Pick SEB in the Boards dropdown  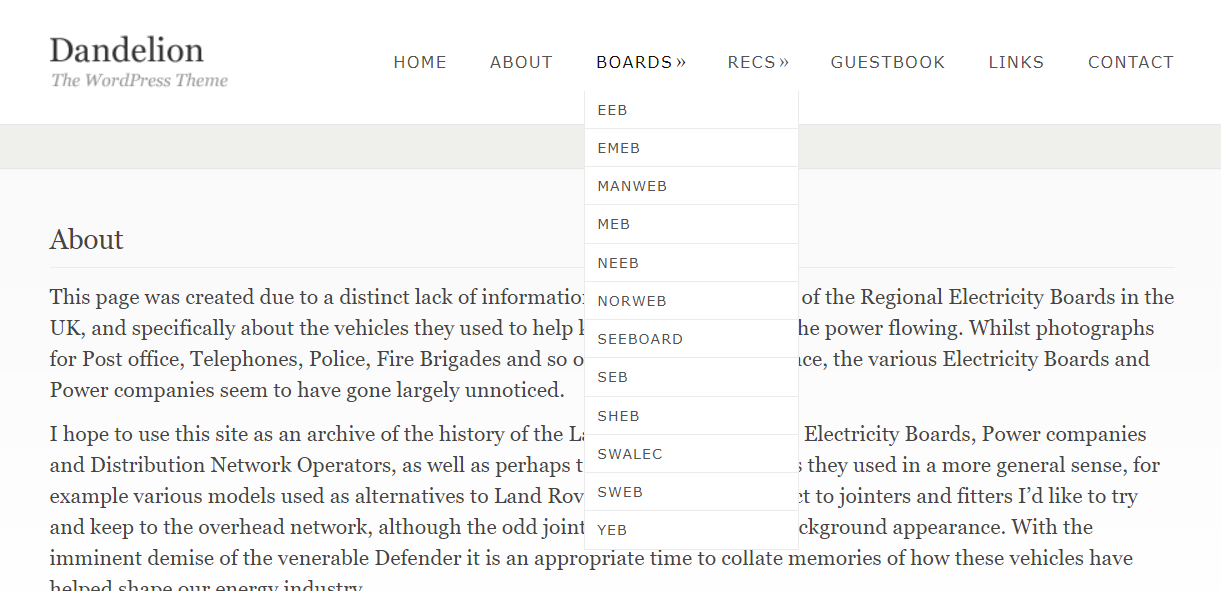coord(691,377)
